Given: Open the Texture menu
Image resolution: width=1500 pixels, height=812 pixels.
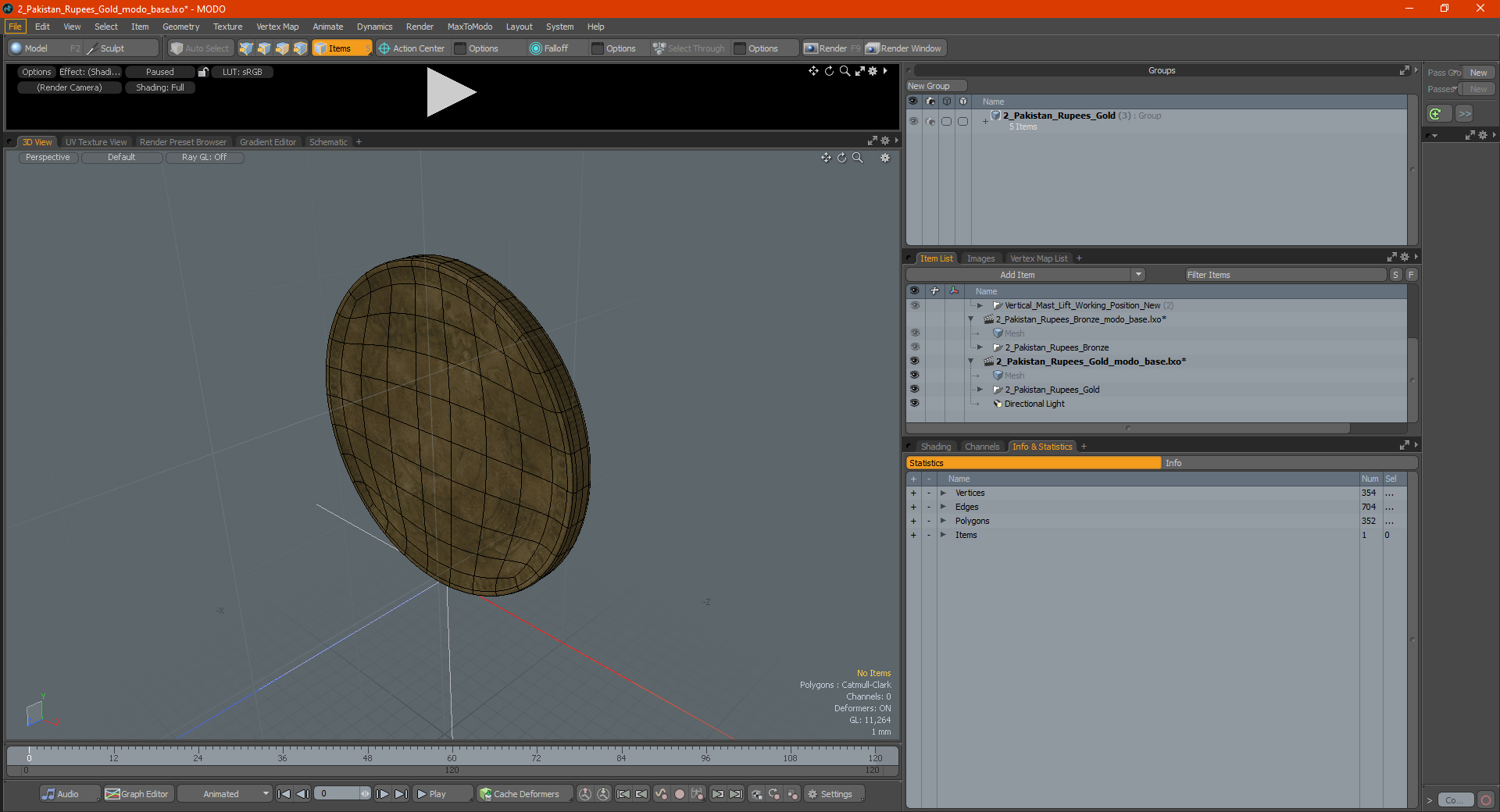Looking at the screenshot, I should (x=228, y=27).
